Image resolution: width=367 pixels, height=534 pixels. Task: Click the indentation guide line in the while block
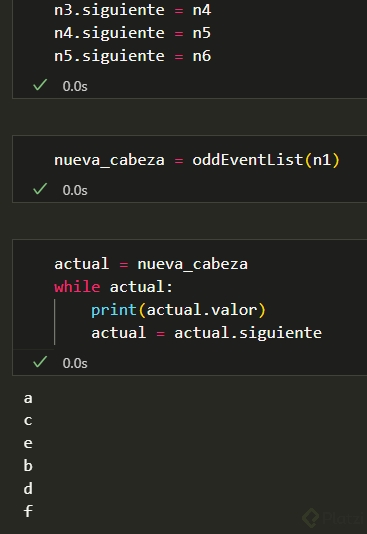[54, 322]
